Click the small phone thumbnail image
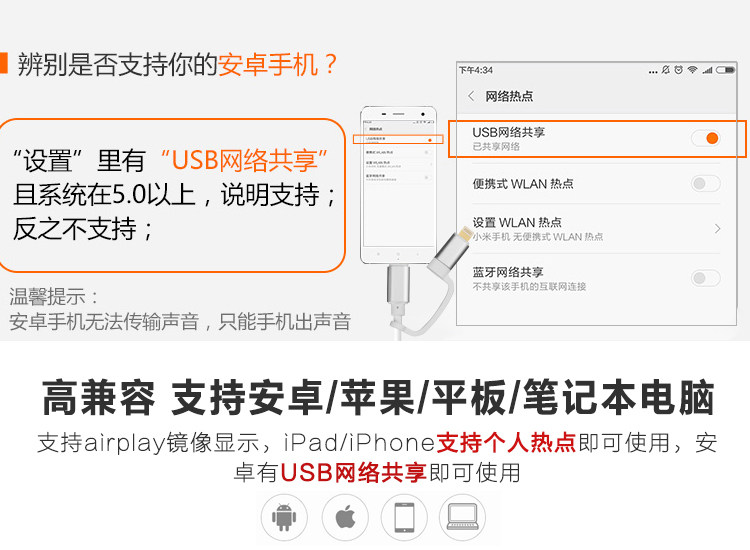 pos(398,185)
